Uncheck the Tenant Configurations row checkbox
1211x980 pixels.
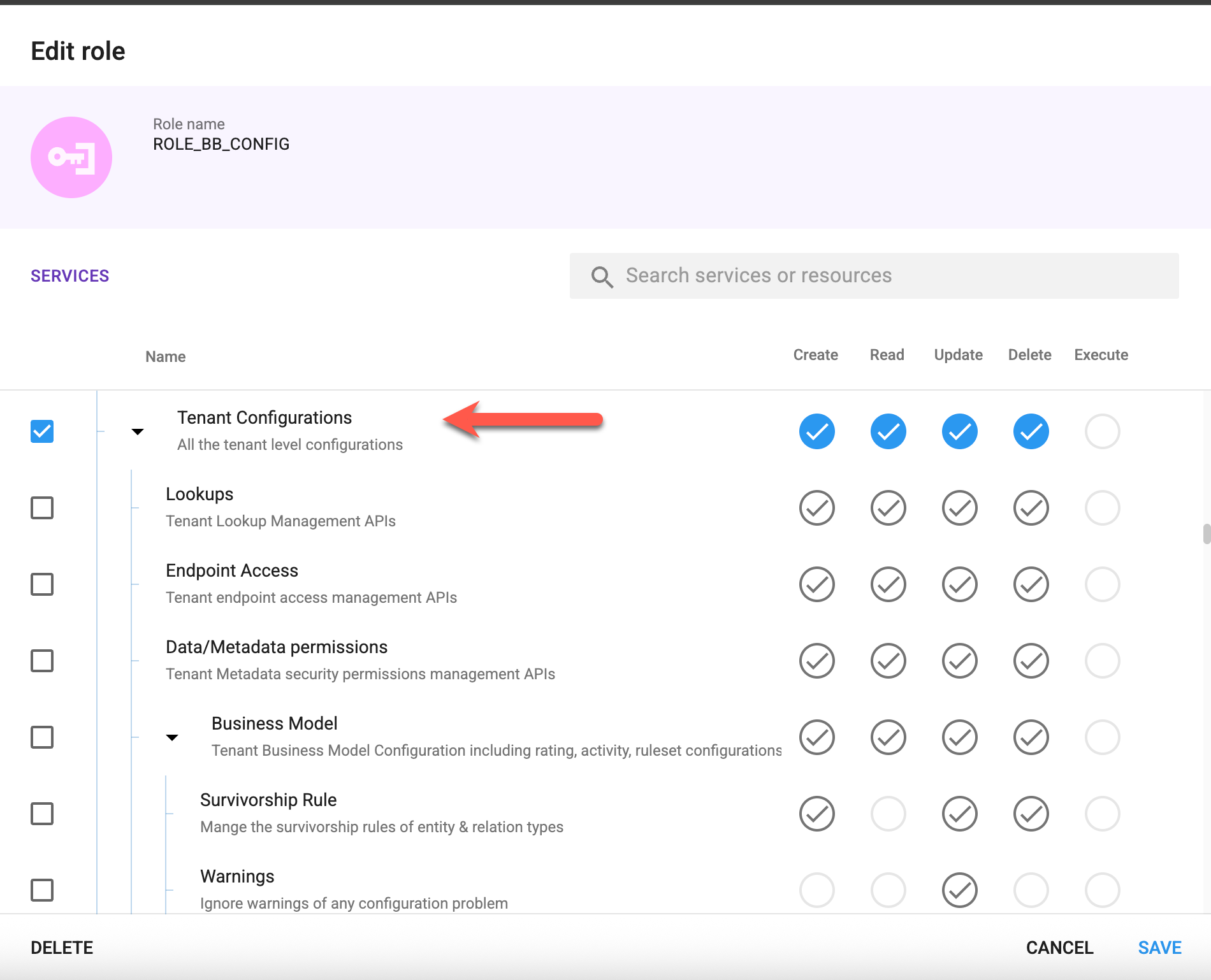(x=42, y=431)
